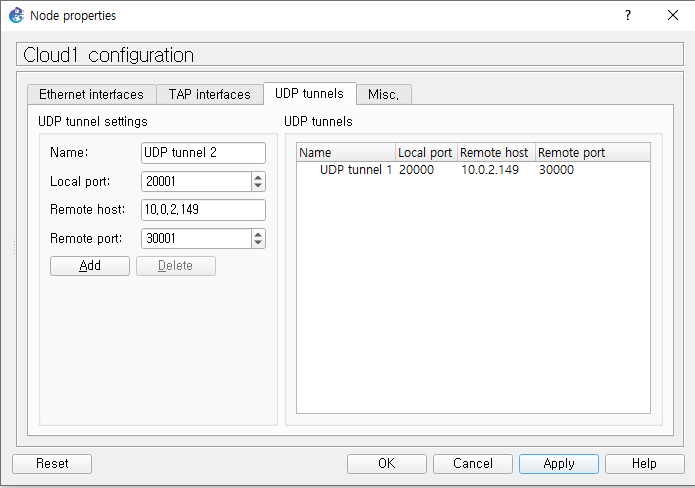Viewport: 695px width, 488px height.
Task: Click the Remote host field showing 10.0.2.149
Action: pyautogui.click(x=203, y=210)
